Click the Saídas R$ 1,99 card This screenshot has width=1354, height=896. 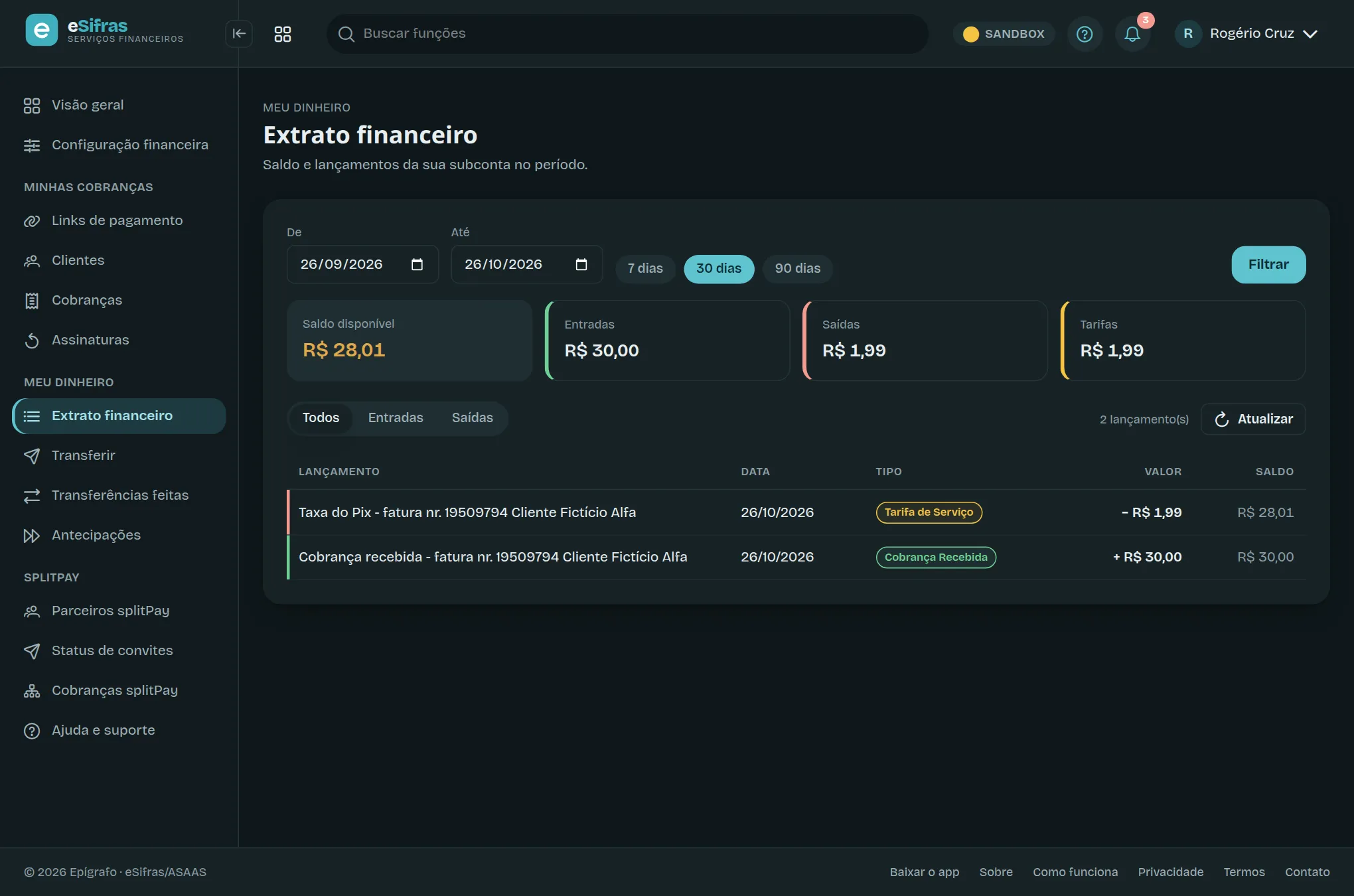click(x=925, y=340)
